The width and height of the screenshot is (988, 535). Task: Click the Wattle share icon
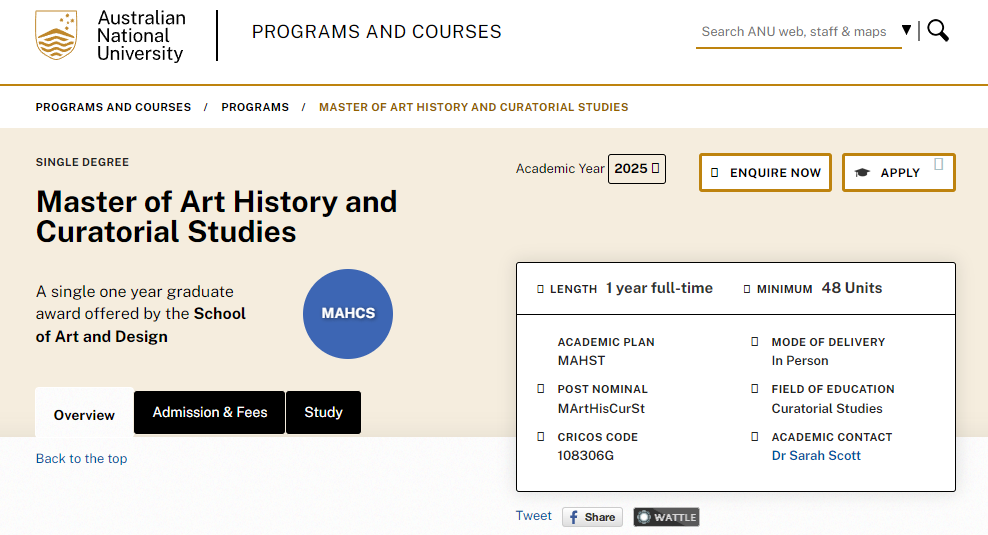point(666,517)
